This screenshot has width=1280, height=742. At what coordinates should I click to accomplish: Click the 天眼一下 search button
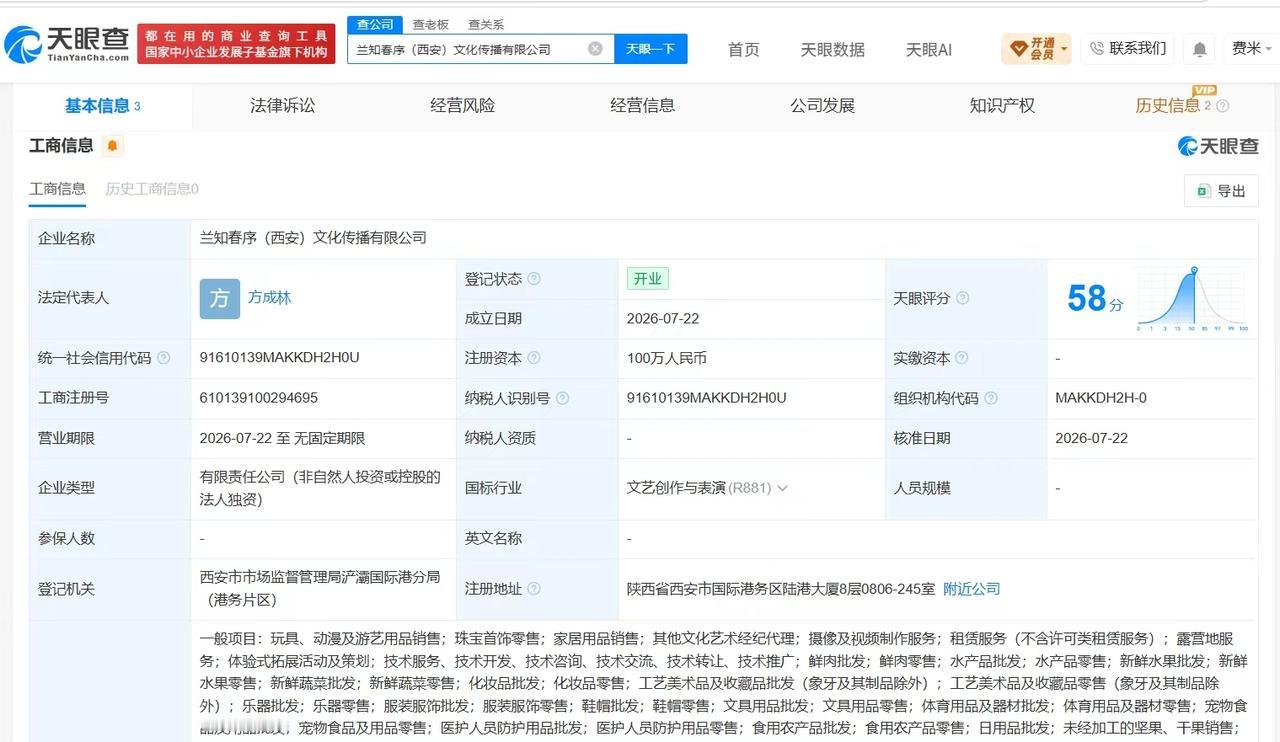(650, 49)
